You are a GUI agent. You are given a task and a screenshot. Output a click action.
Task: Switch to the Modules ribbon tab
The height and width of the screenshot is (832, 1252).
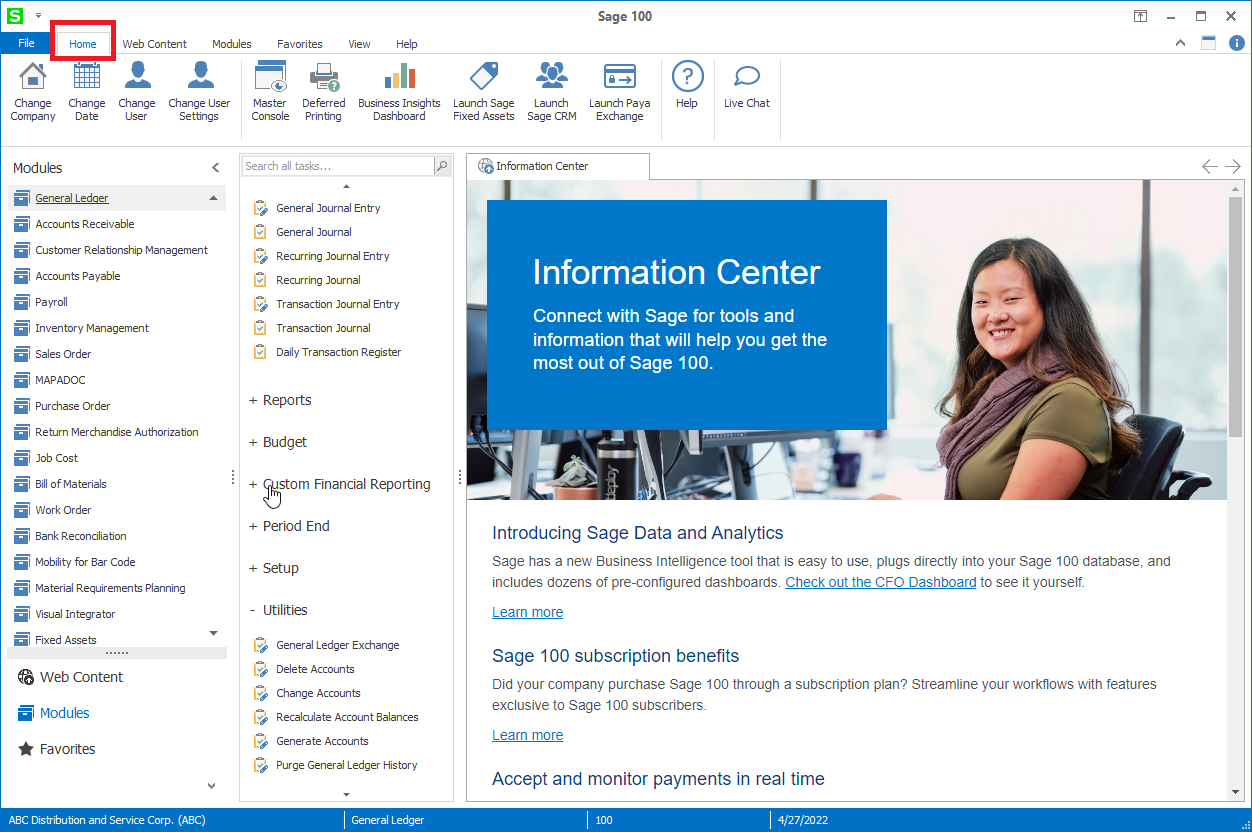click(x=232, y=44)
